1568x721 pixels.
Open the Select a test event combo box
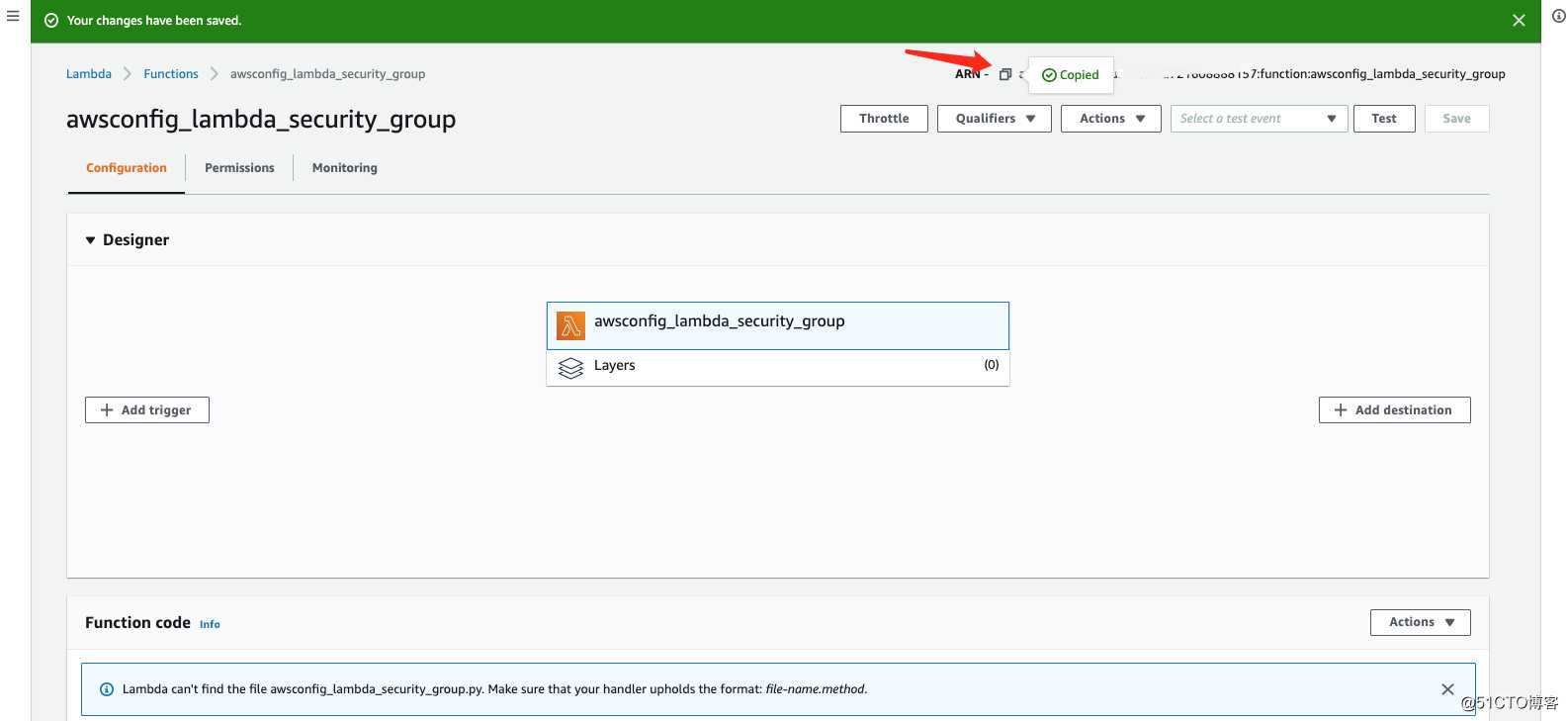(x=1259, y=119)
